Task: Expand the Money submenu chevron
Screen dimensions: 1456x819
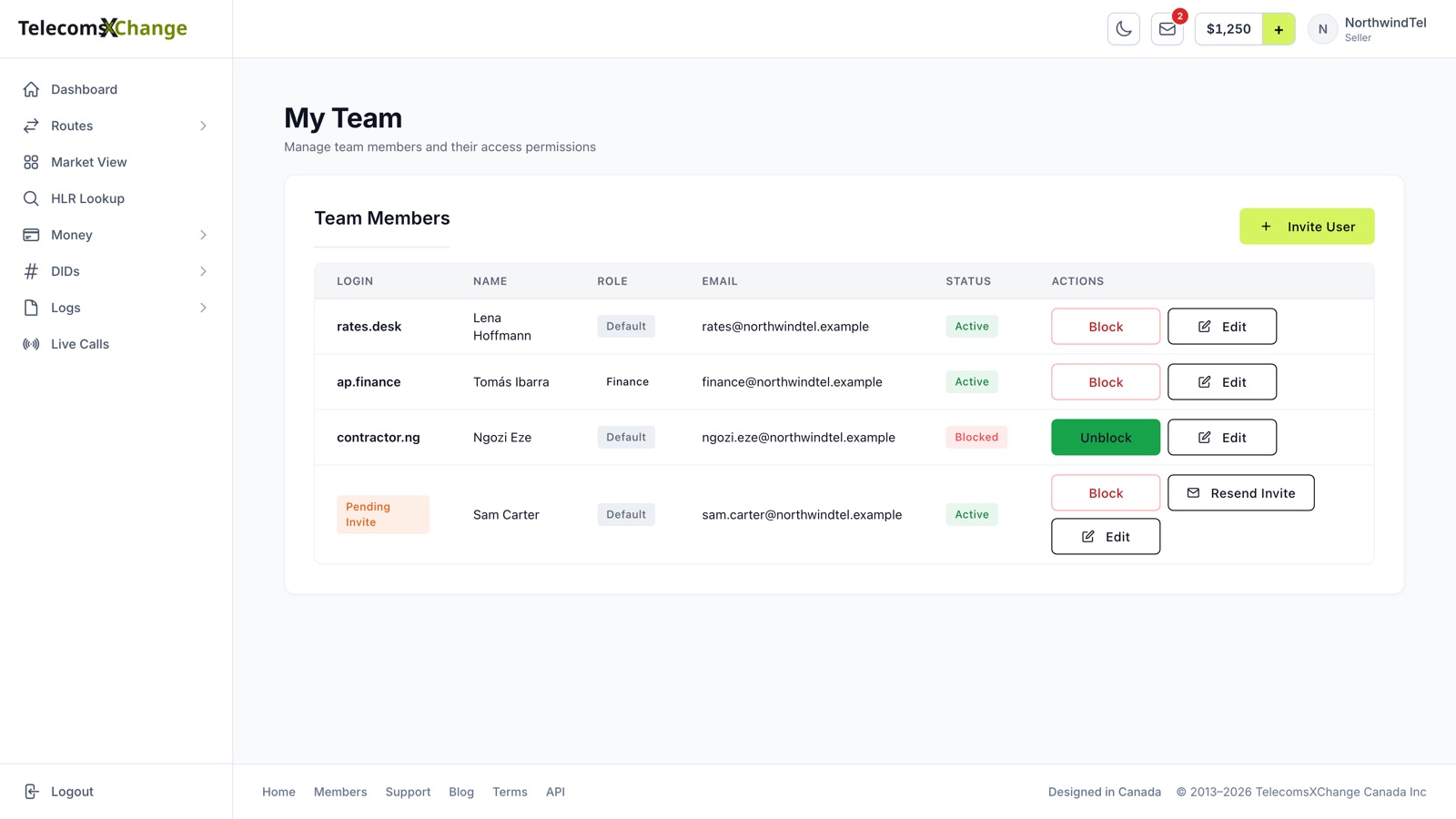Action: pyautogui.click(x=203, y=235)
